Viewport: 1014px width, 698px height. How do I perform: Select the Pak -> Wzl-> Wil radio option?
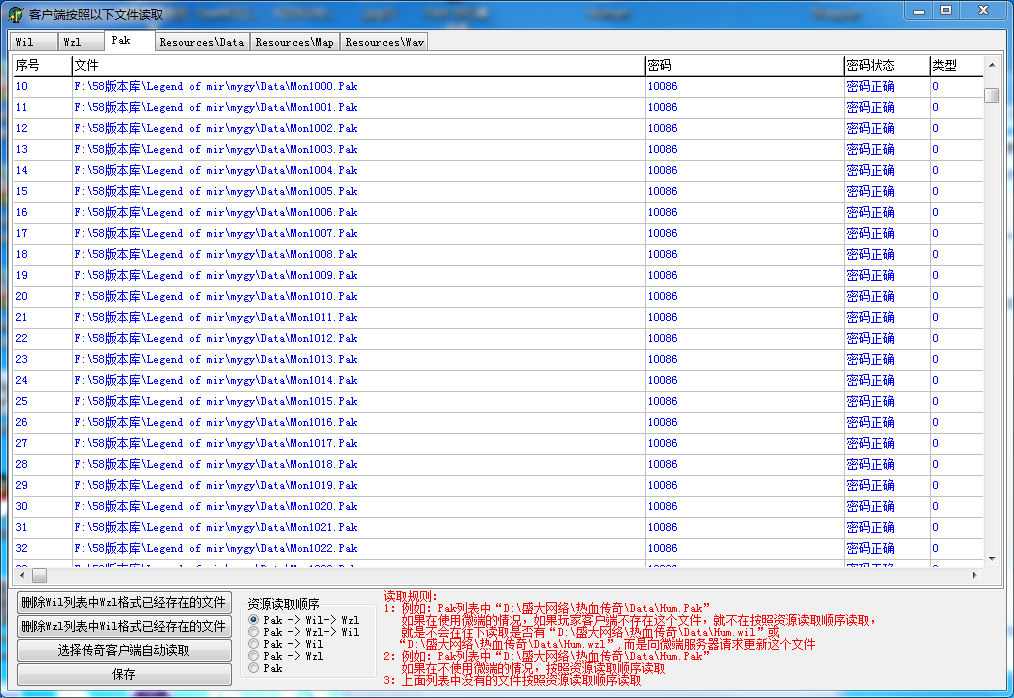pyautogui.click(x=254, y=632)
